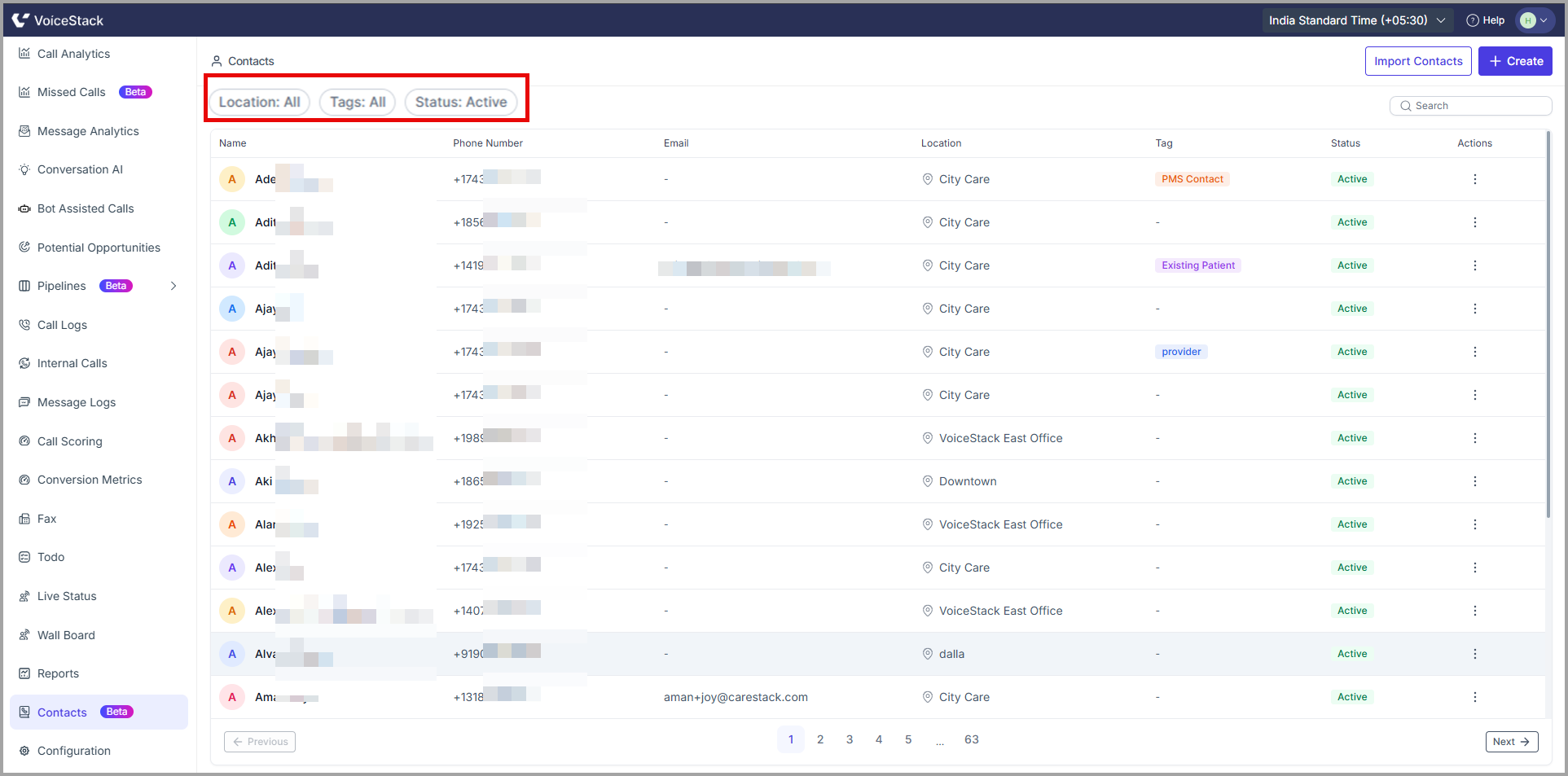Click the Internal Calls icon

pyautogui.click(x=24, y=363)
